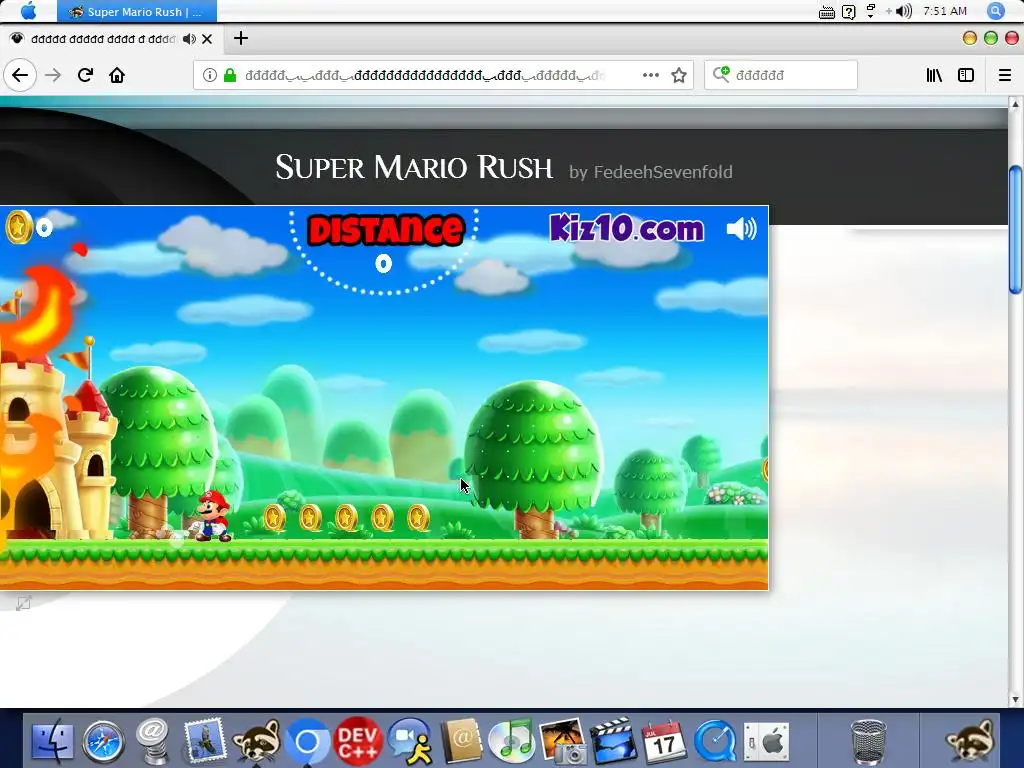Screen dimensions: 1024x768
Task: Open the hamburger application menu
Action: [x=1005, y=75]
